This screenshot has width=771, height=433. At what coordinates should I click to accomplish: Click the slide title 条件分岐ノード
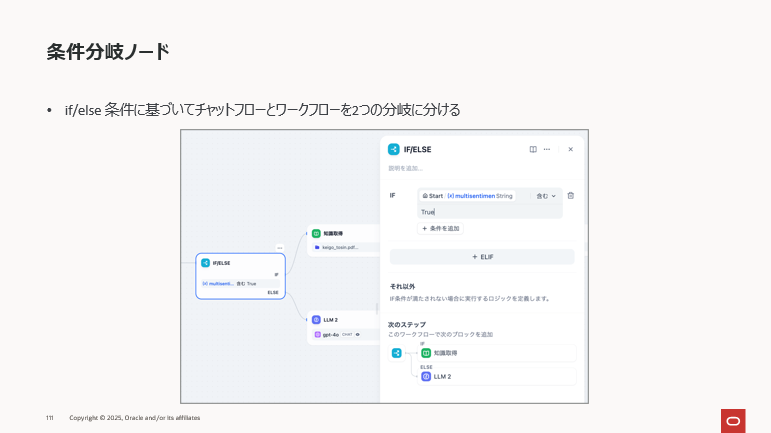(x=108, y=52)
